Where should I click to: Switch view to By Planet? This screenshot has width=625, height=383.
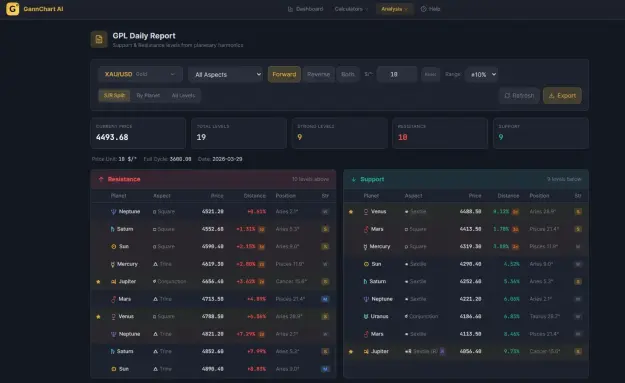(x=148, y=96)
